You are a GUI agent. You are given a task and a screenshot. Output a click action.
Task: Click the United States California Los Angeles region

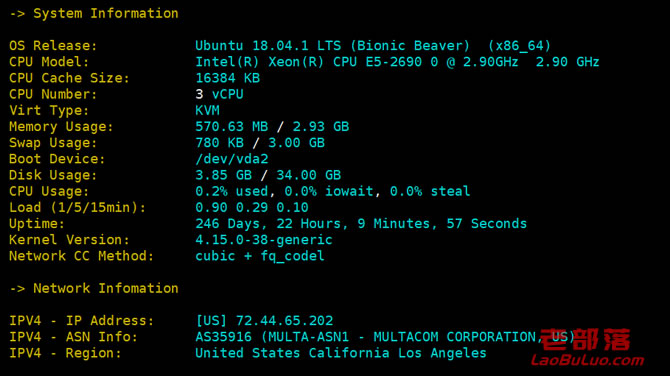coord(341,353)
